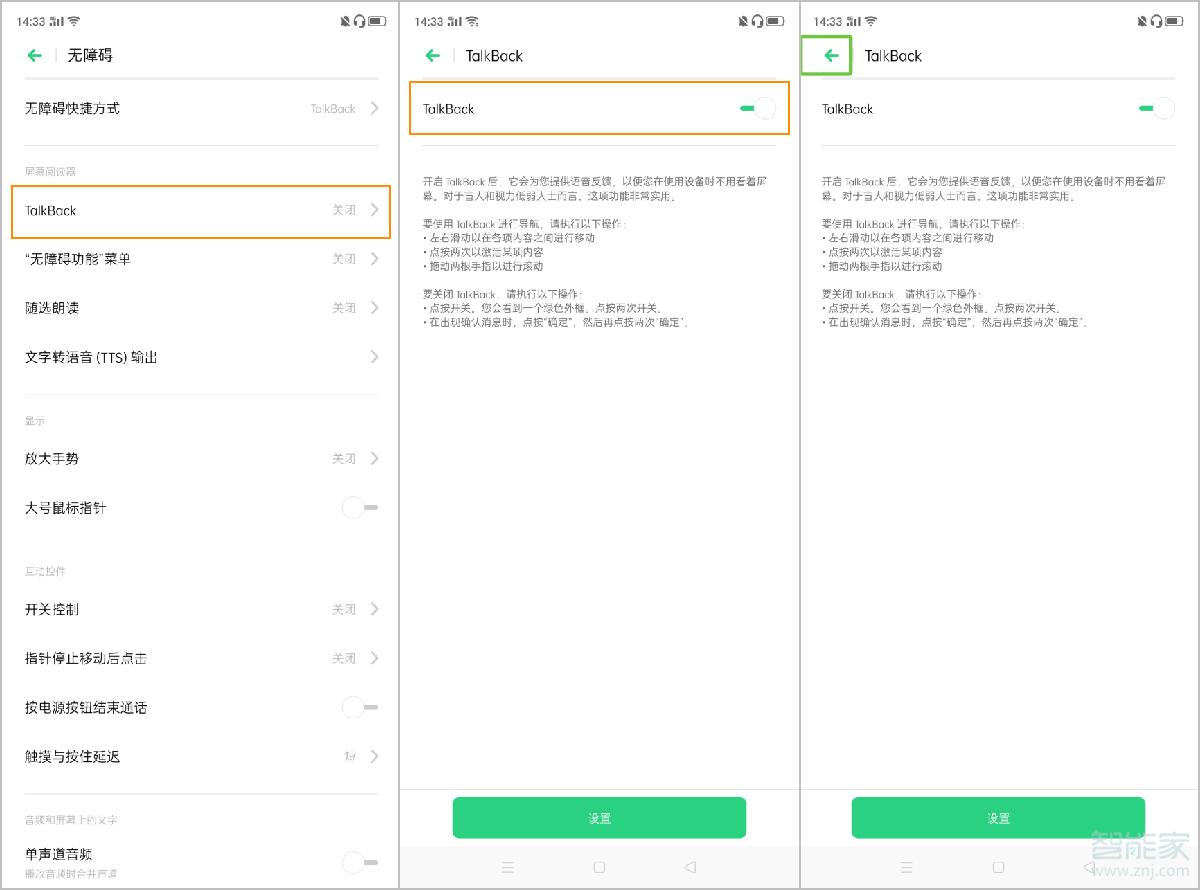Open the highlighted TalkBack list entry
This screenshot has width=1200, height=890.
(x=200, y=212)
